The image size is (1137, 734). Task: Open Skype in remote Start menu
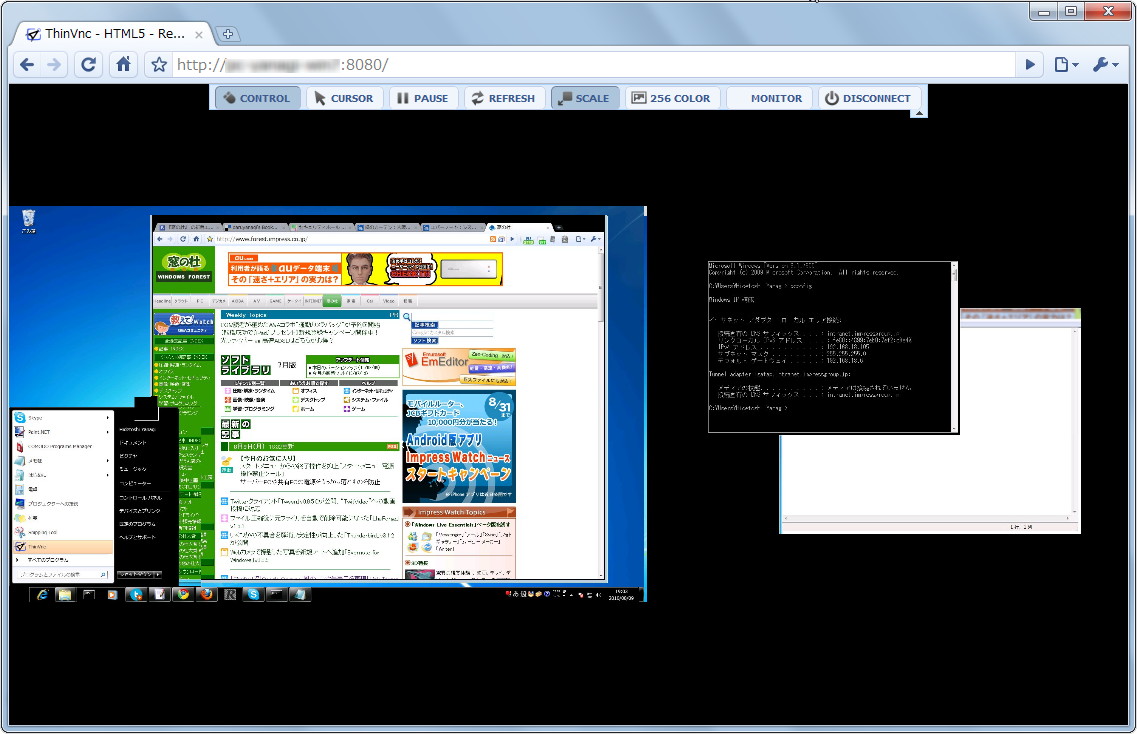[x=62, y=418]
